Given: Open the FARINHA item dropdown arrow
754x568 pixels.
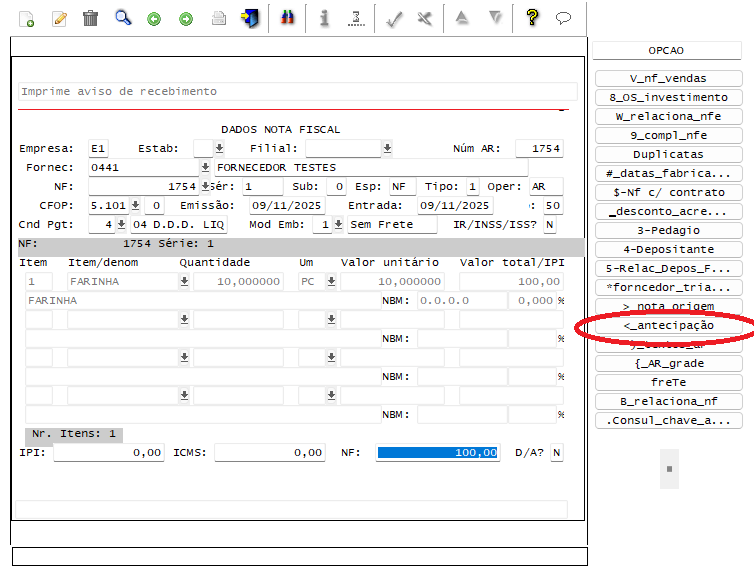Looking at the screenshot, I should pos(184,281).
